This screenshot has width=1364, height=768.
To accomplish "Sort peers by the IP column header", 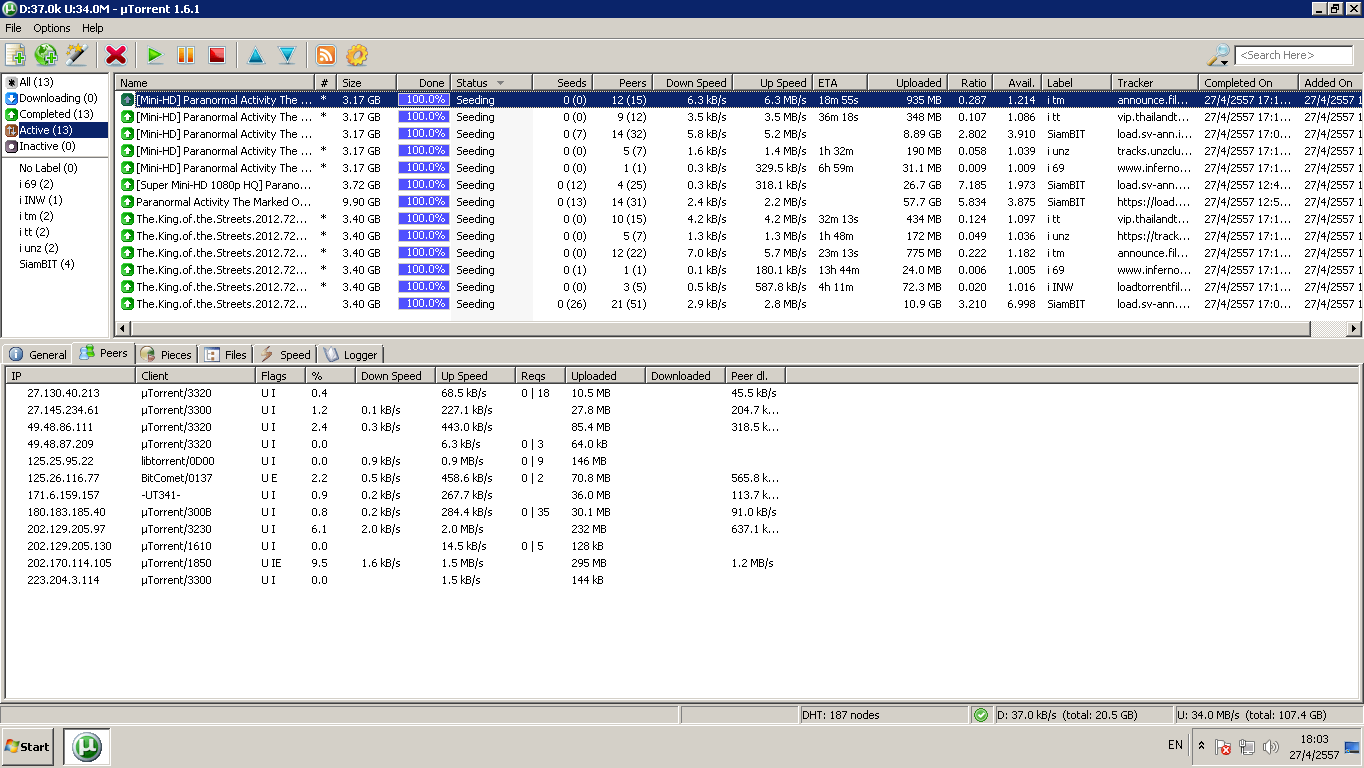I will [71, 376].
